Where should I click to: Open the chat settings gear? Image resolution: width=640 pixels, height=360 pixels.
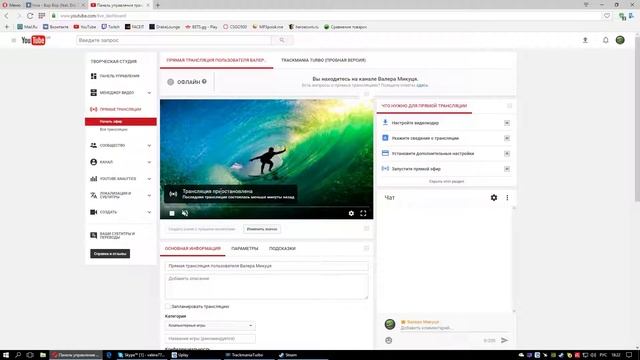click(x=493, y=198)
